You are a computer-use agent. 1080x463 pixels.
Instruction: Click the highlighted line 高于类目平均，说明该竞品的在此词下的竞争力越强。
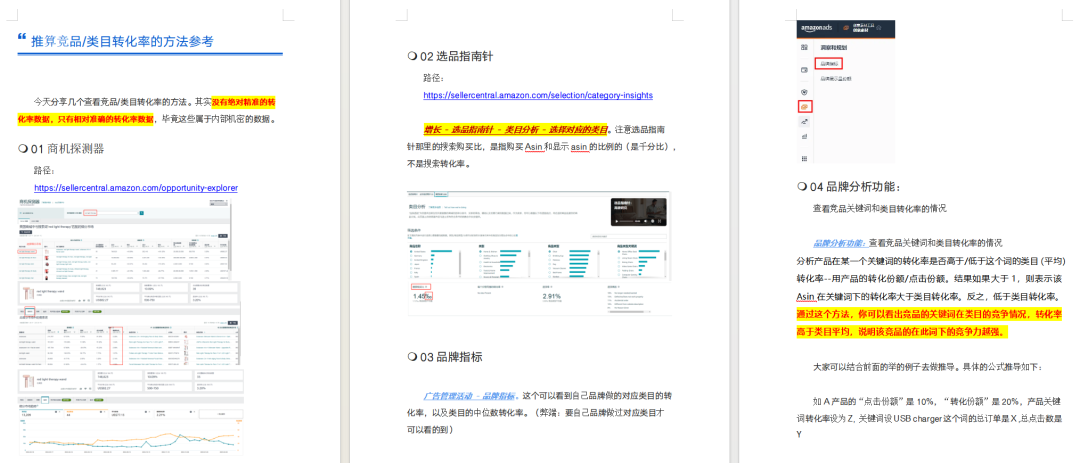(x=903, y=332)
